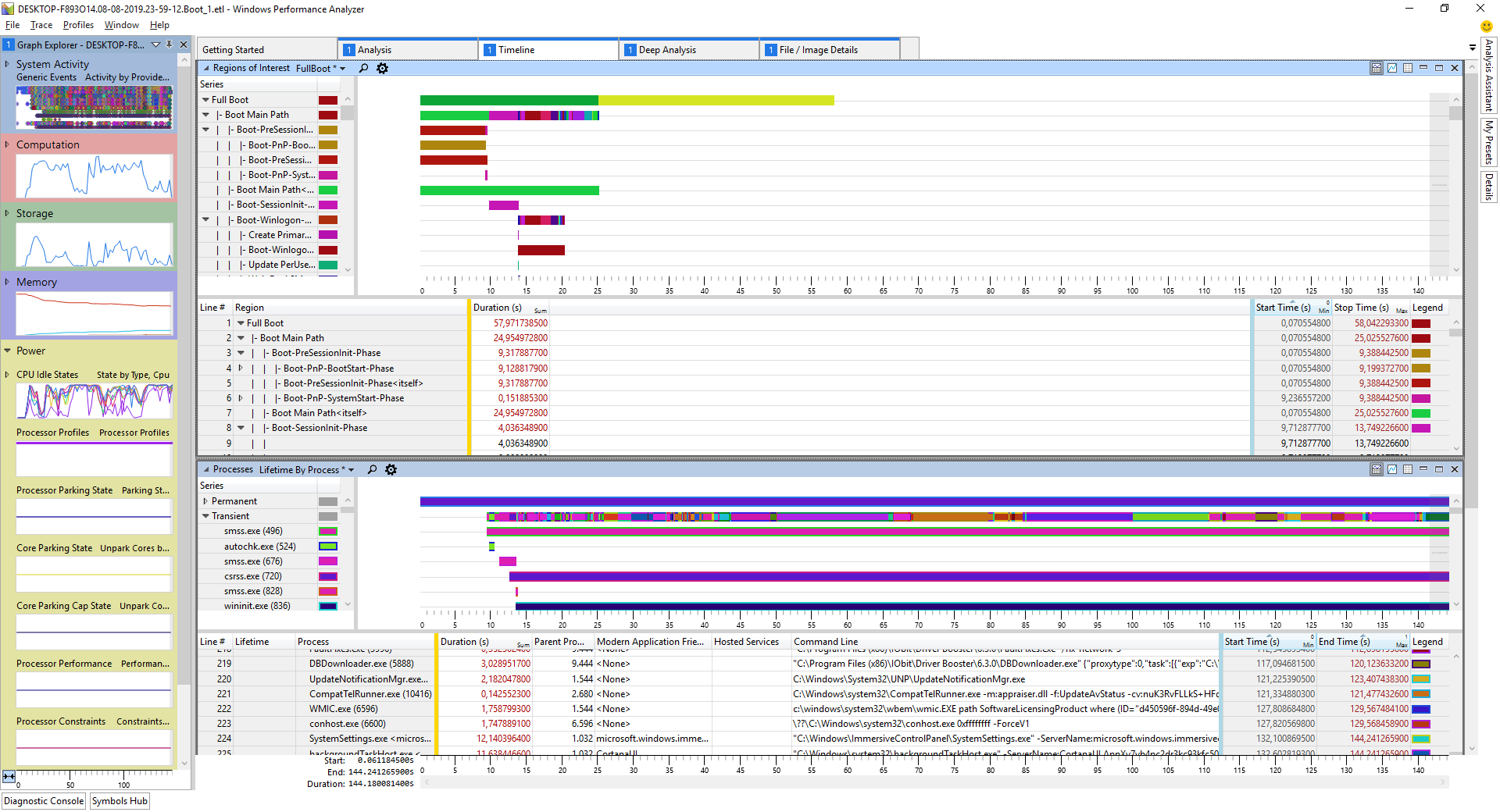Viewport: 1500px width, 812px height.
Task: Click Storage graph thumbnail
Action: click(95, 244)
